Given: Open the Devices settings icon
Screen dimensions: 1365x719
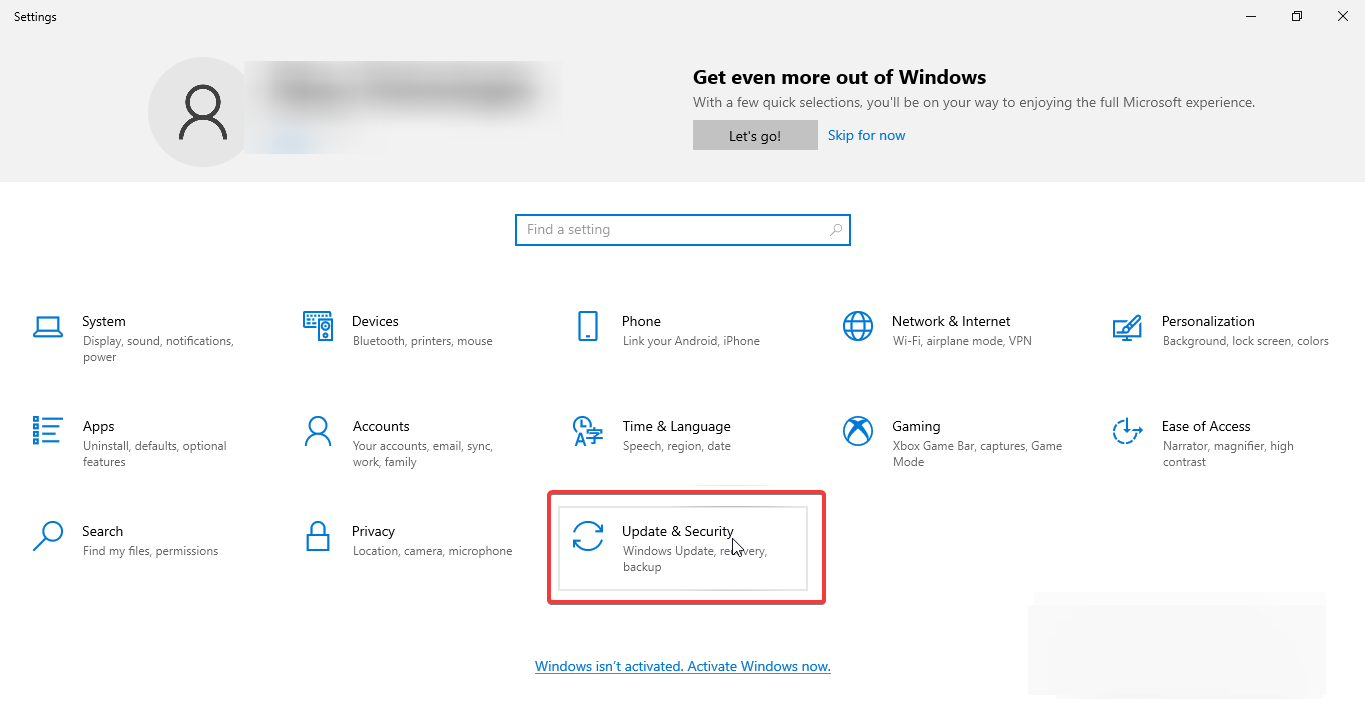Looking at the screenshot, I should click(x=318, y=327).
